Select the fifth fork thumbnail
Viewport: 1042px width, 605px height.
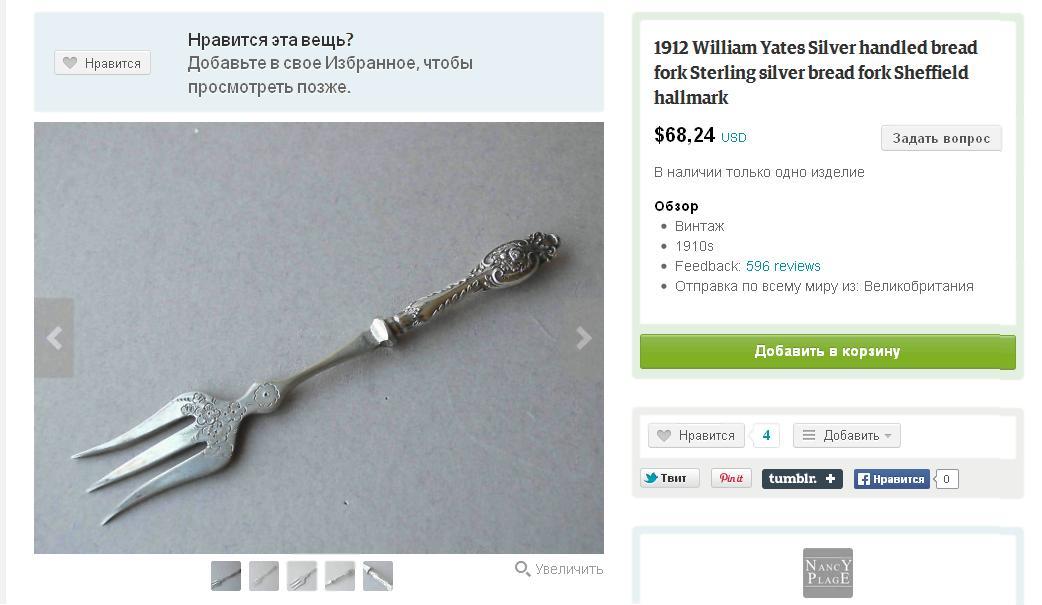(x=378, y=576)
